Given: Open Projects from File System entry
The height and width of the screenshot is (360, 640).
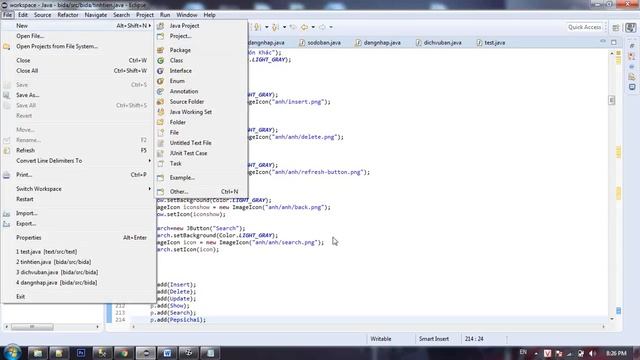Looking at the screenshot, I should tap(57, 46).
